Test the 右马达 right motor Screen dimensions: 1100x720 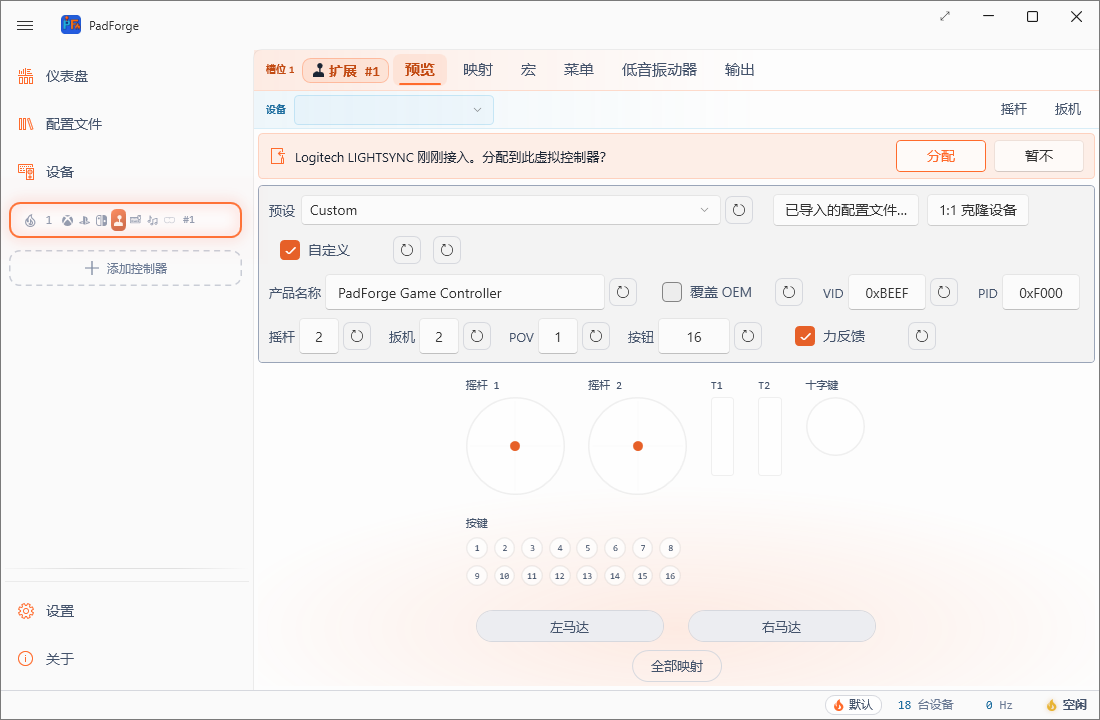(x=782, y=626)
